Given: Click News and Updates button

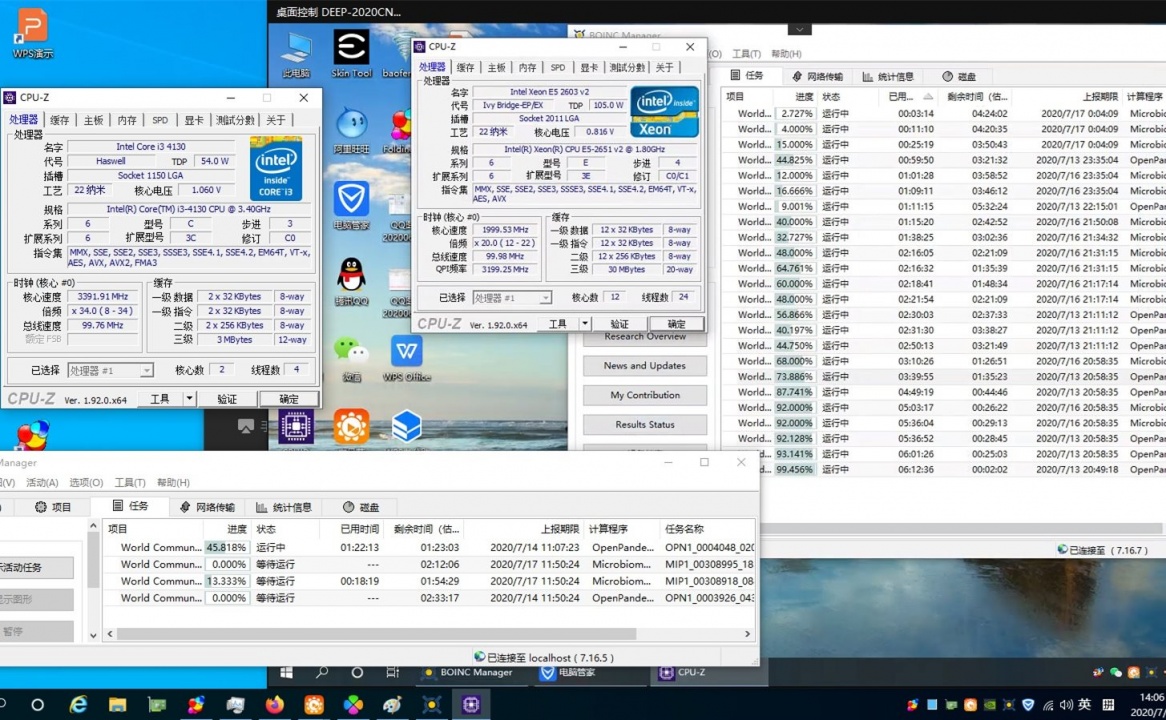Looking at the screenshot, I should point(645,366).
